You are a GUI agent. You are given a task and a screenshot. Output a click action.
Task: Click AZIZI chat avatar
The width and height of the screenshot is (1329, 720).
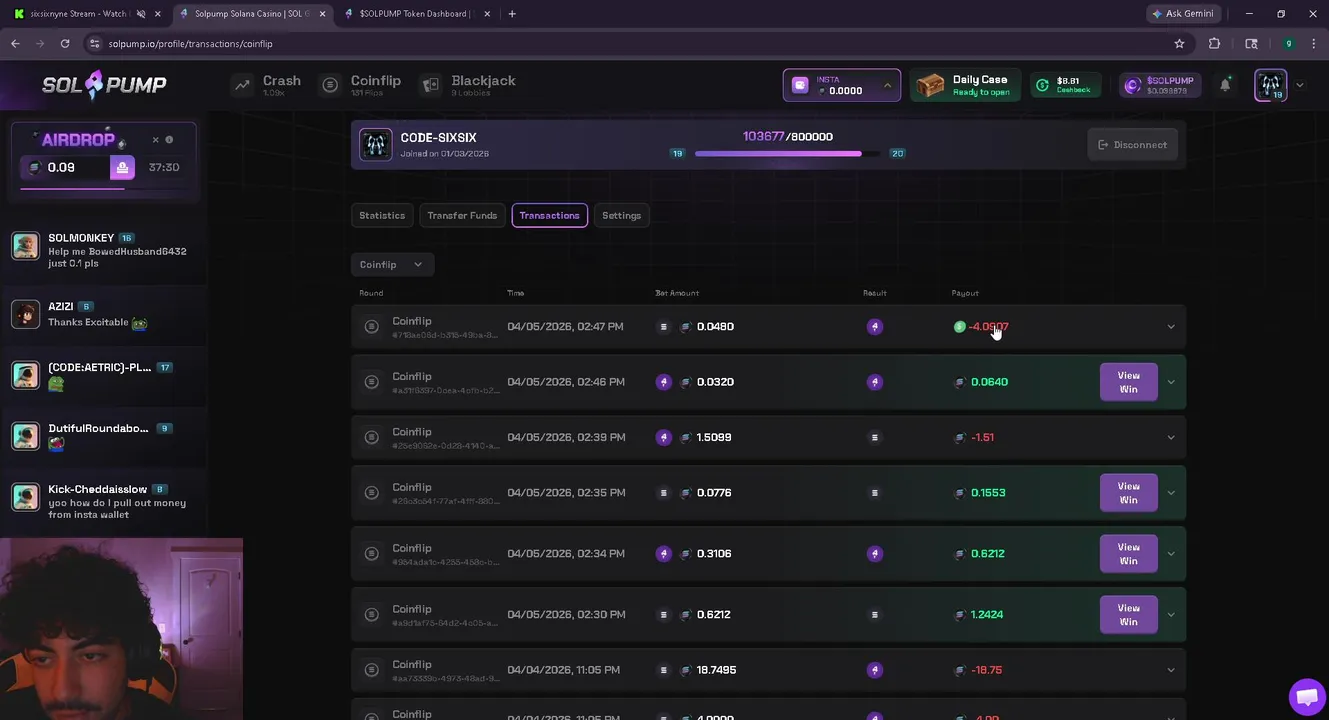[25, 314]
